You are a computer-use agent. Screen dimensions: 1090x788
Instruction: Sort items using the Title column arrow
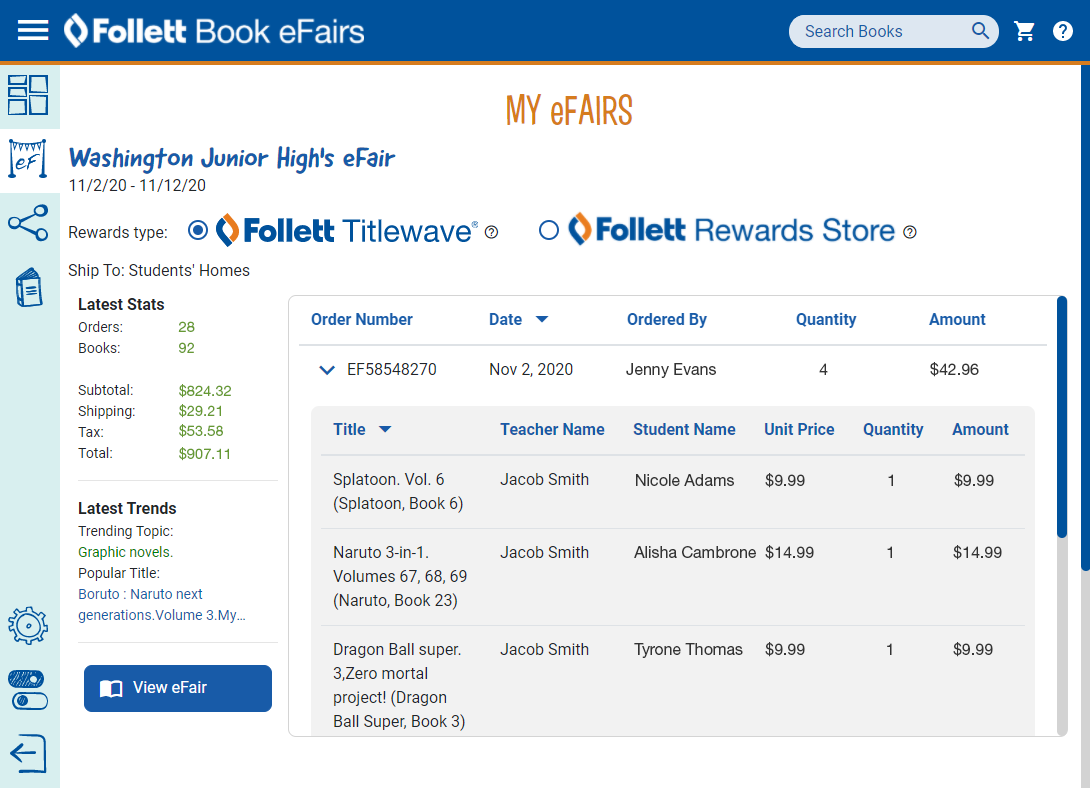[385, 429]
